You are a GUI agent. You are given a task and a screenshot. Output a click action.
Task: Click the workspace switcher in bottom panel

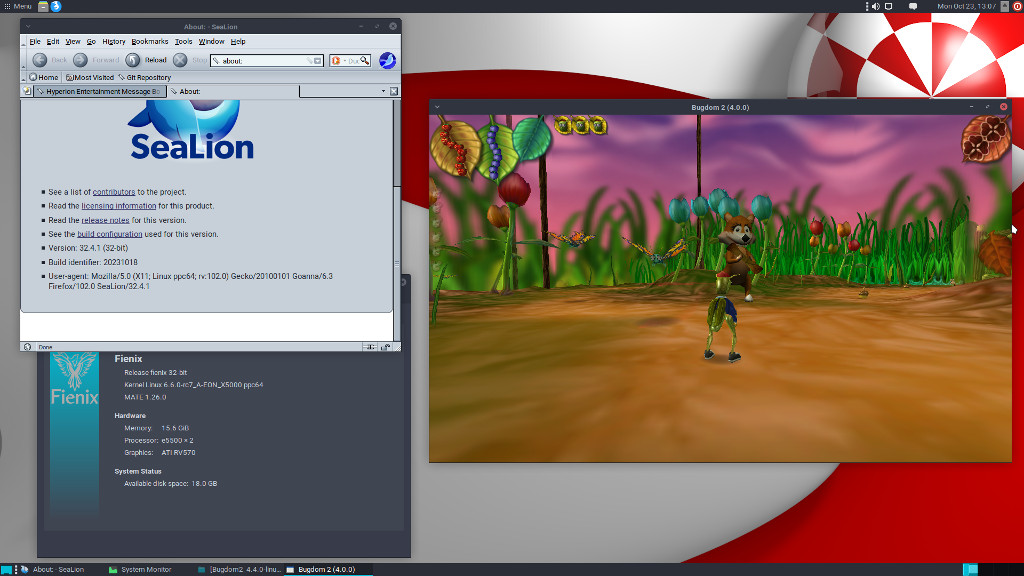(x=993, y=569)
